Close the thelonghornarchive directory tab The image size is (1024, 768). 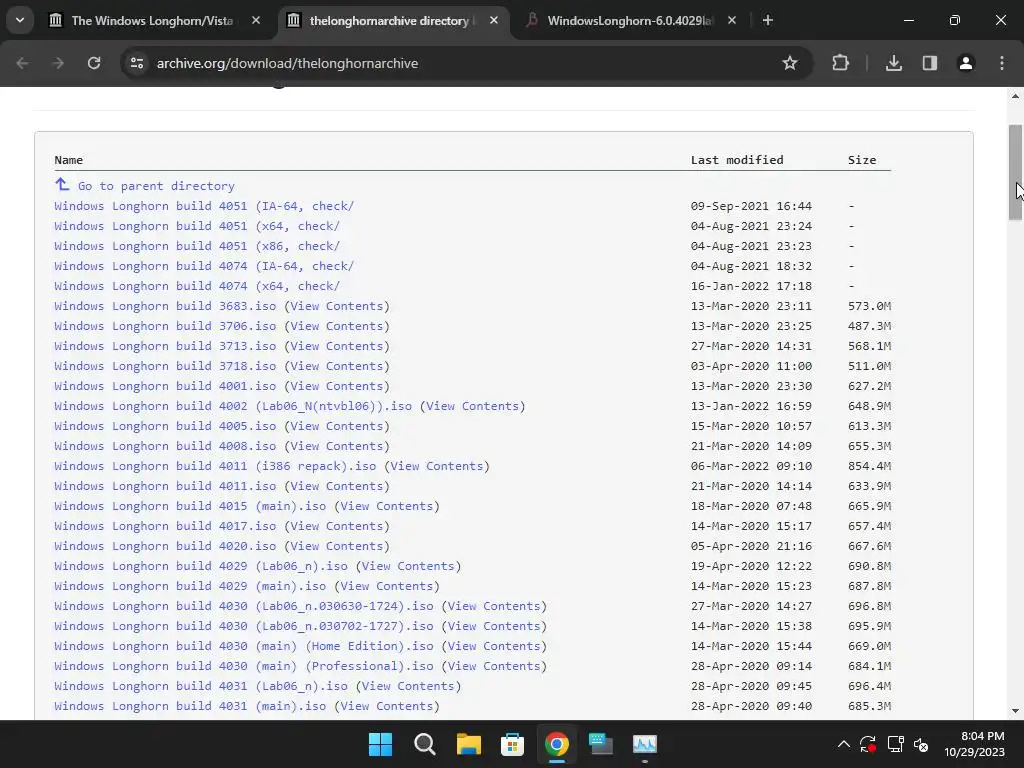tap(494, 21)
